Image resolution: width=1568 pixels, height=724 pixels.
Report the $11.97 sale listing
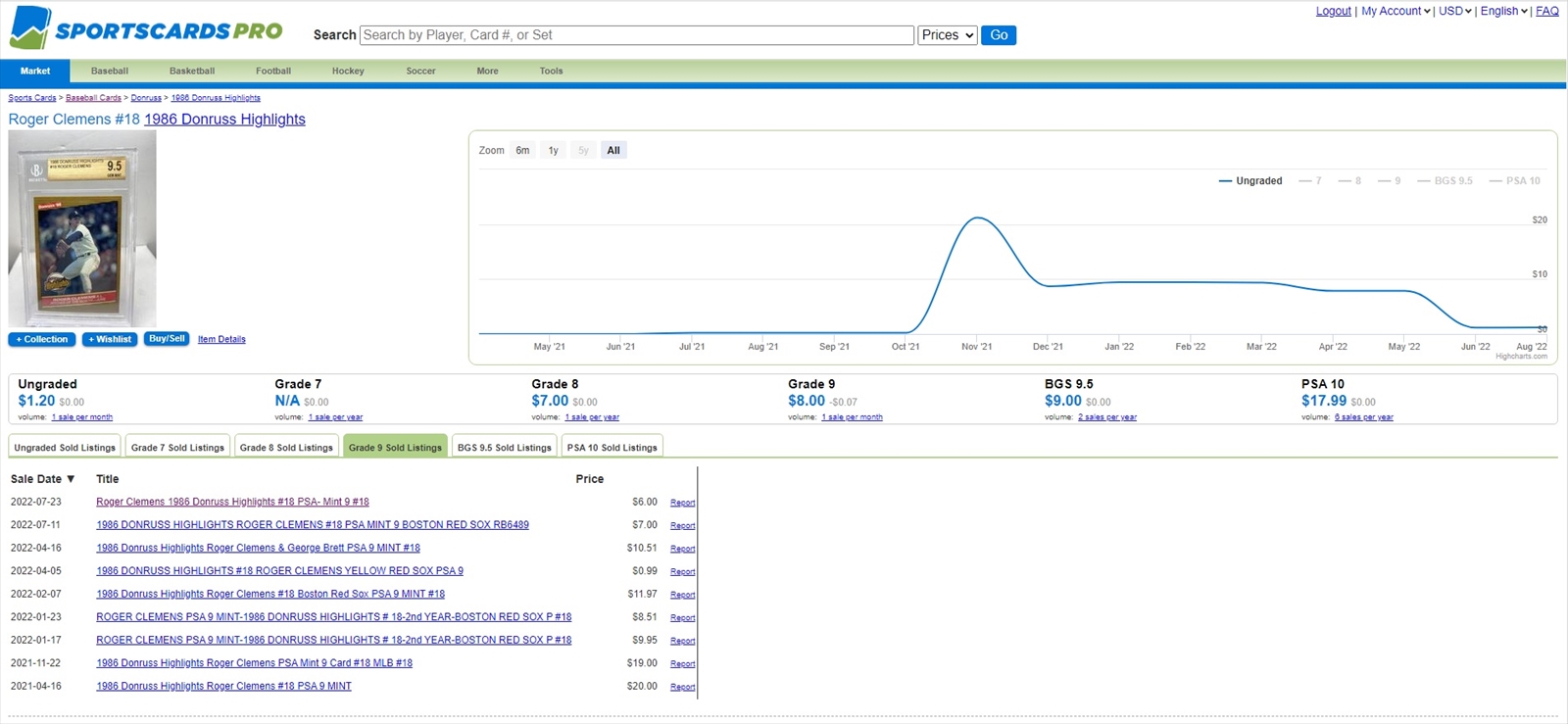(682, 595)
